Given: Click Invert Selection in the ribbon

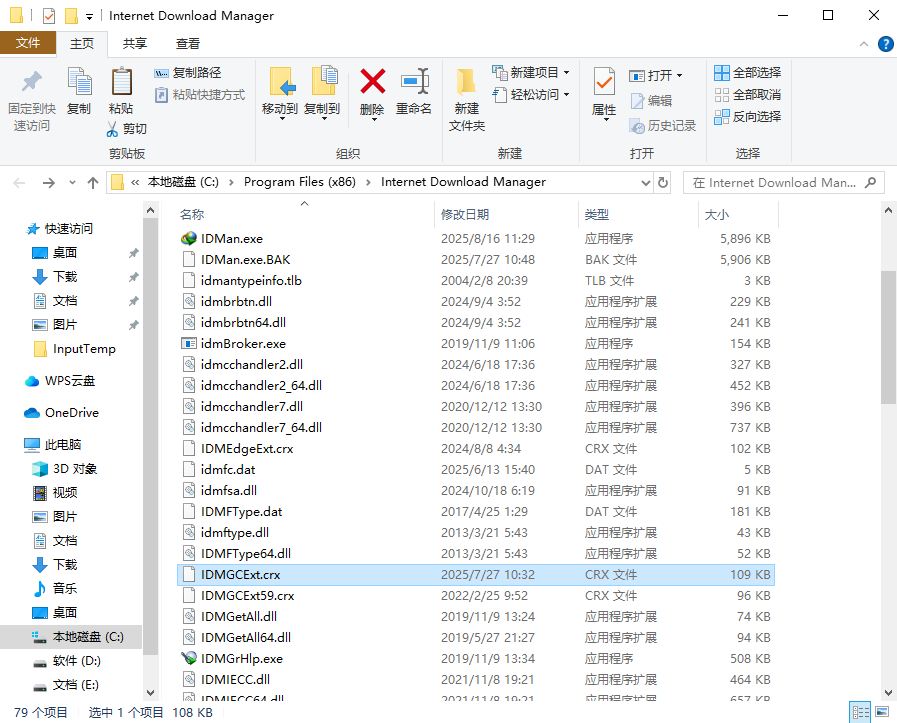Looking at the screenshot, I should click(x=748, y=117).
